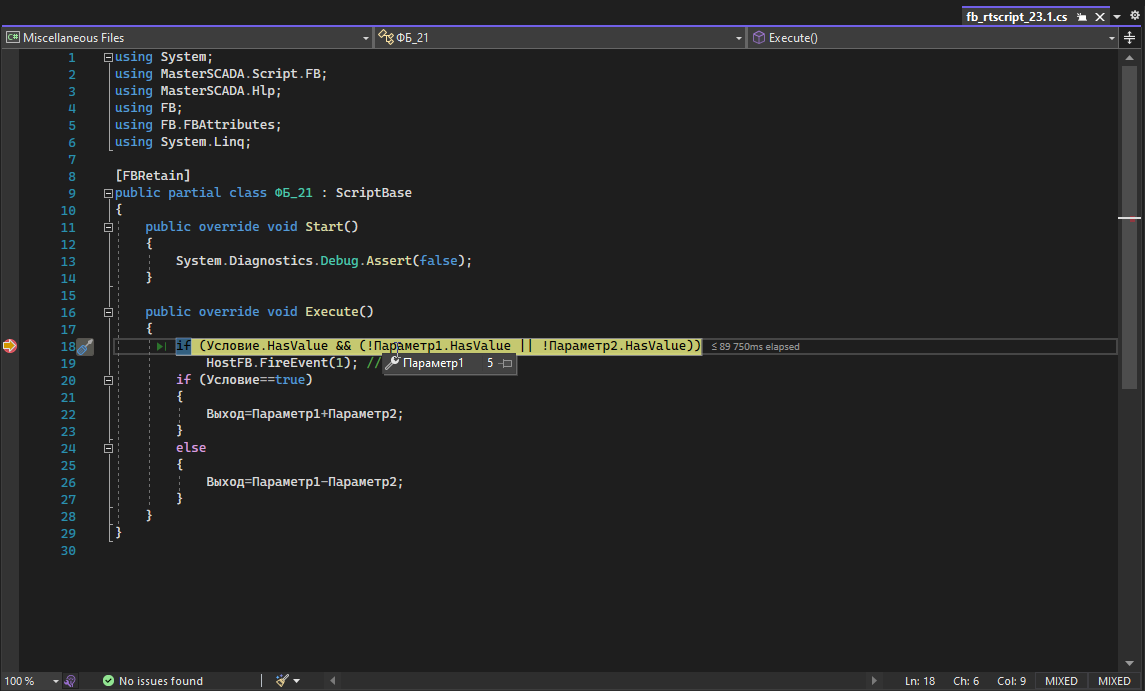This screenshot has width=1145, height=691.
Task: Click the horizontal scrollbar right arrow
Action: (x=874, y=681)
